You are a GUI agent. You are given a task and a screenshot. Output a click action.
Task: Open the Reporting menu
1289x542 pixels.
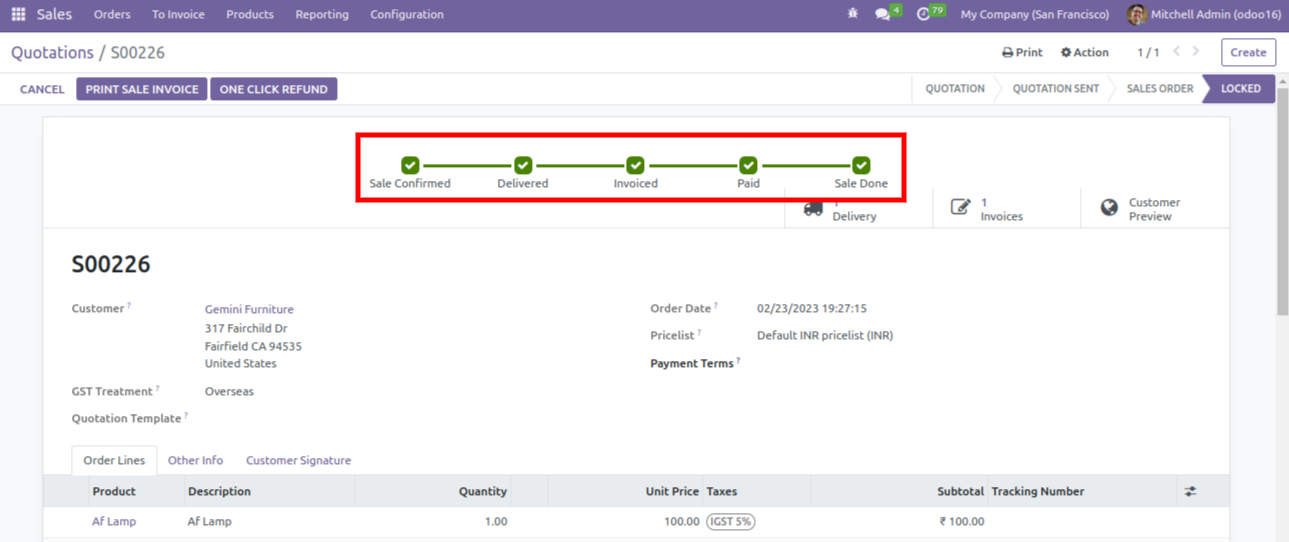tap(322, 15)
